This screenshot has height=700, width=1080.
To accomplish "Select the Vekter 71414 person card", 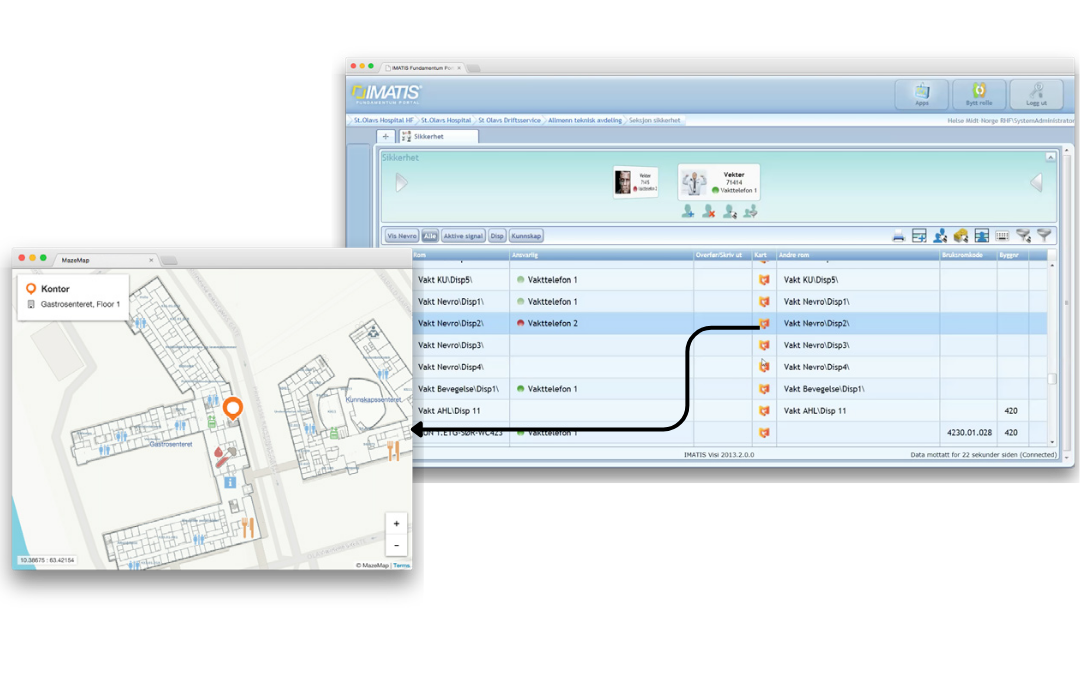I will coord(719,182).
